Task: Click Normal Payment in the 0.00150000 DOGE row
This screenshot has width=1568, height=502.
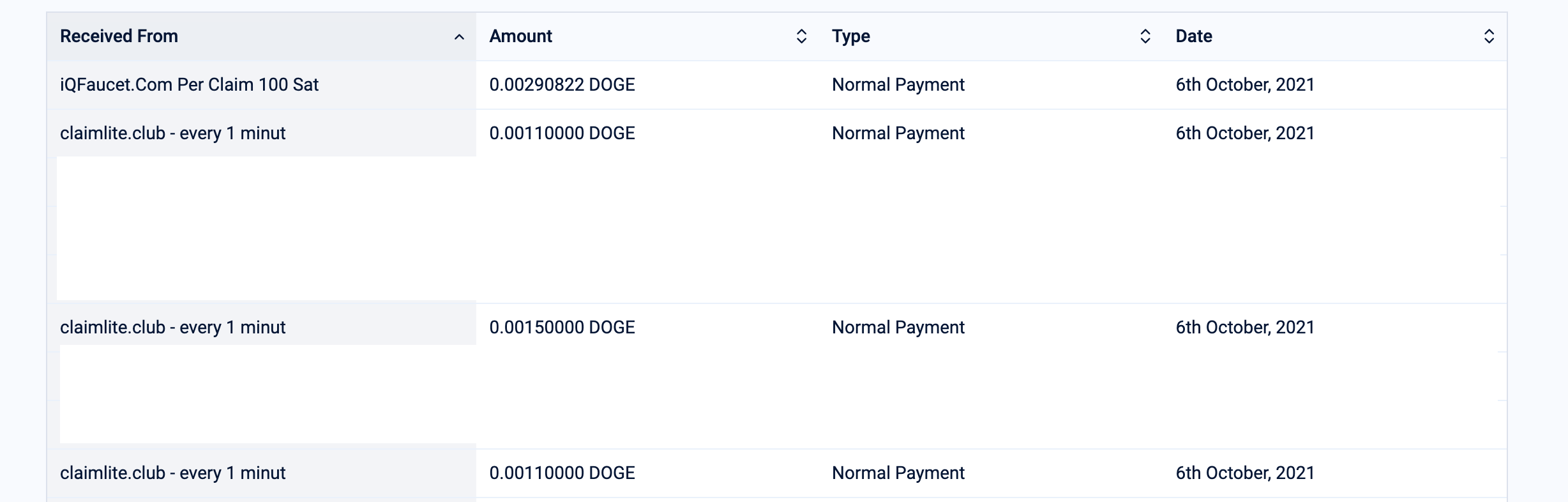Action: point(898,328)
